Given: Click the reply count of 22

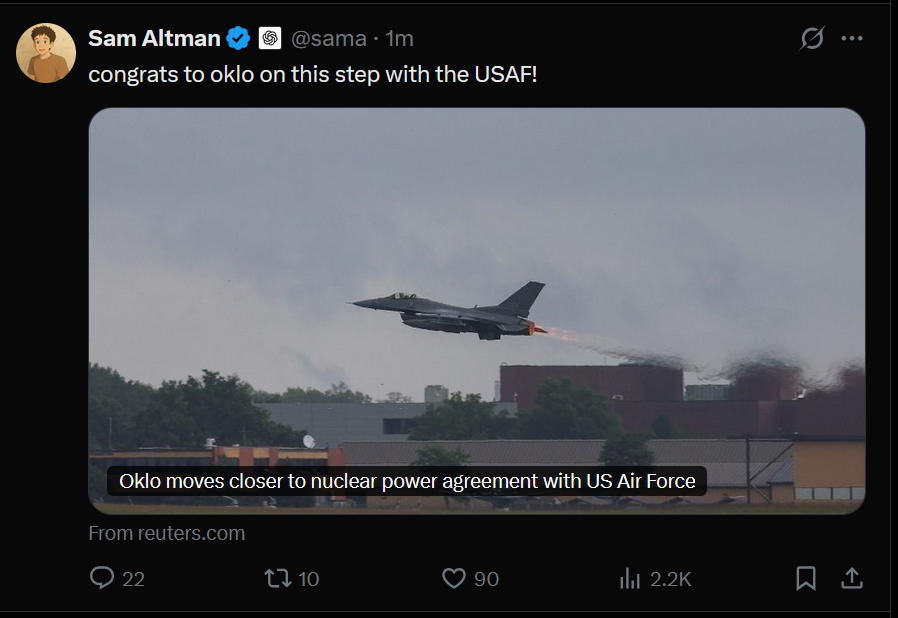Looking at the screenshot, I should pos(133,579).
